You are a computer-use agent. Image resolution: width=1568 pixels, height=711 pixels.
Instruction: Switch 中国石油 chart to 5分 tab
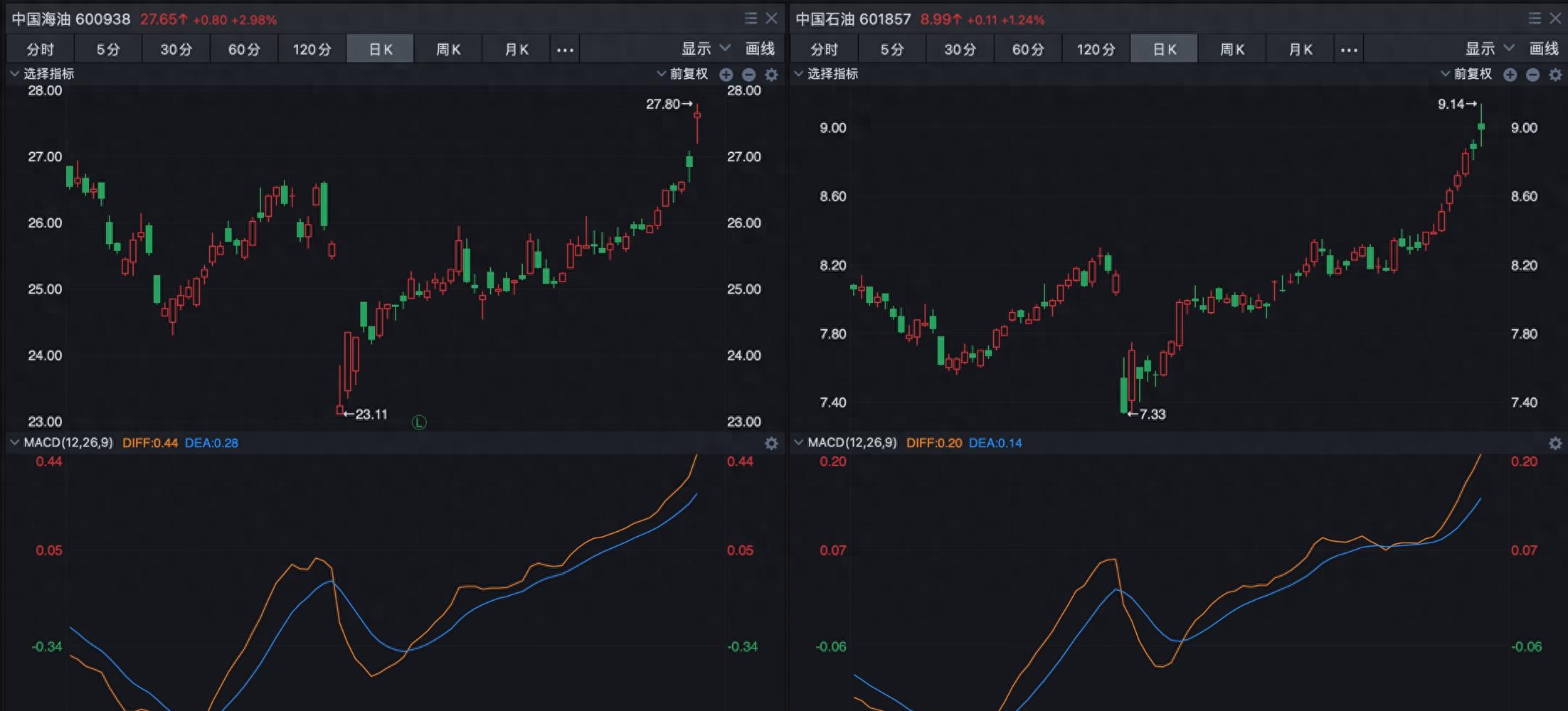892,50
